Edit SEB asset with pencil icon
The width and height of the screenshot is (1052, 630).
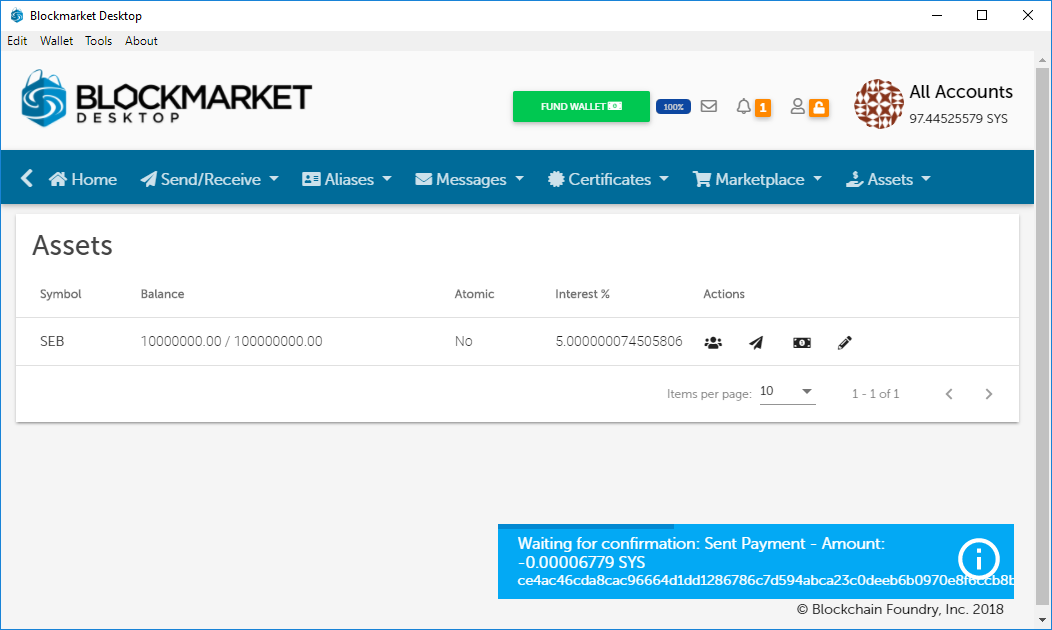[x=845, y=343]
